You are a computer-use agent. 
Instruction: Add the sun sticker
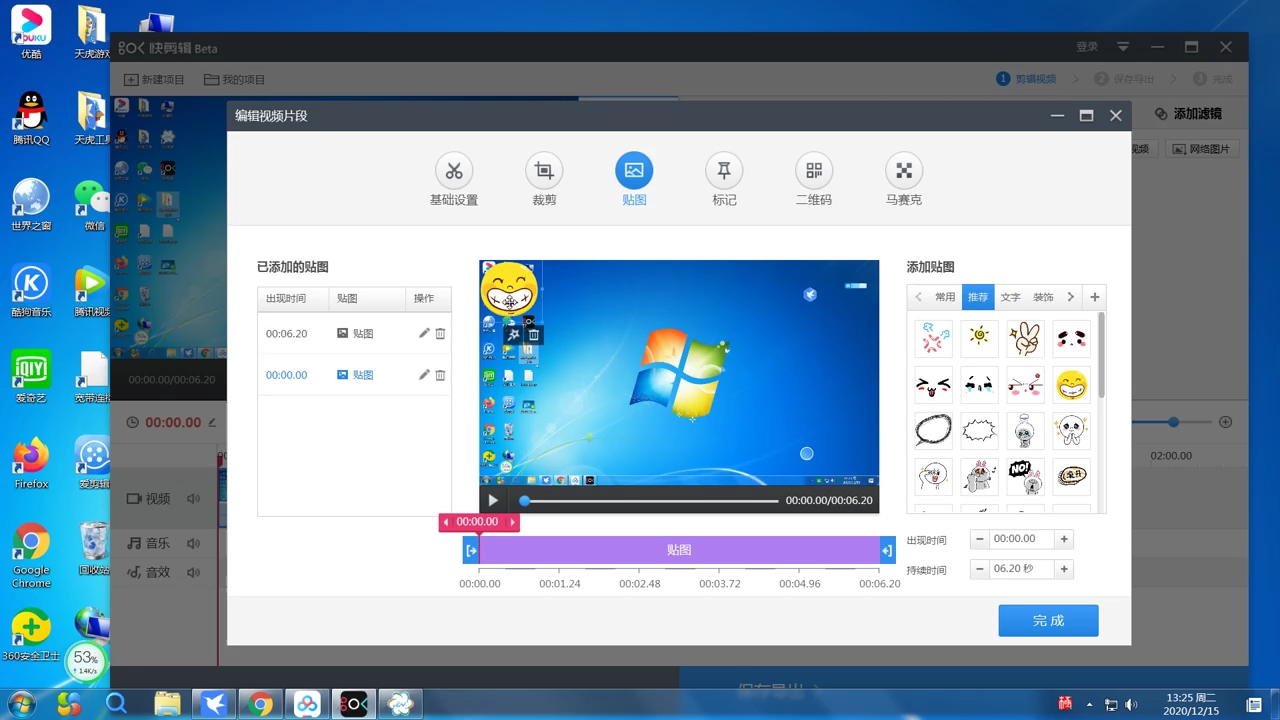pyautogui.click(x=979, y=339)
